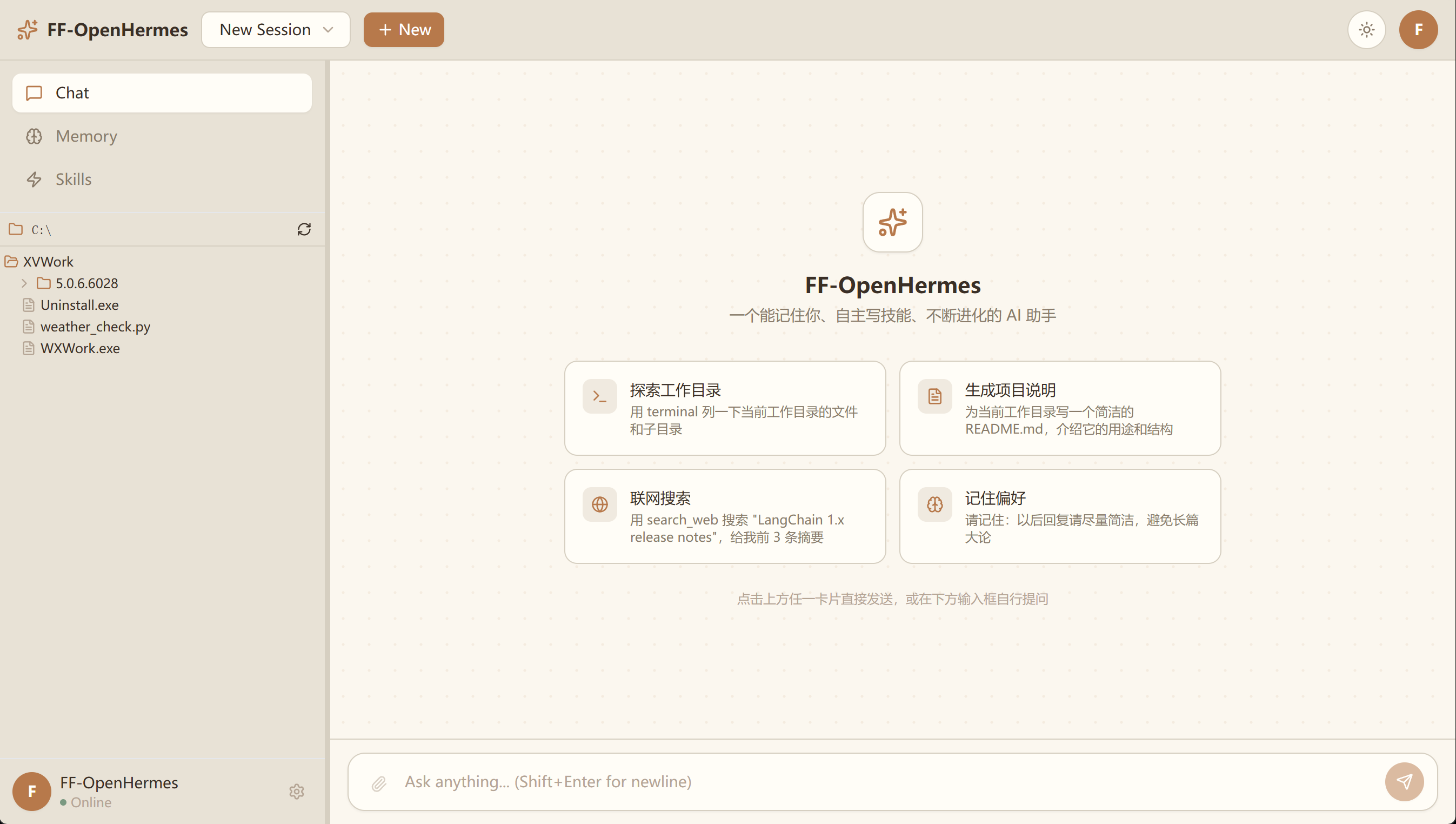The image size is (1456, 824).
Task: Click the Skills lightning bolt icon
Action: click(34, 180)
